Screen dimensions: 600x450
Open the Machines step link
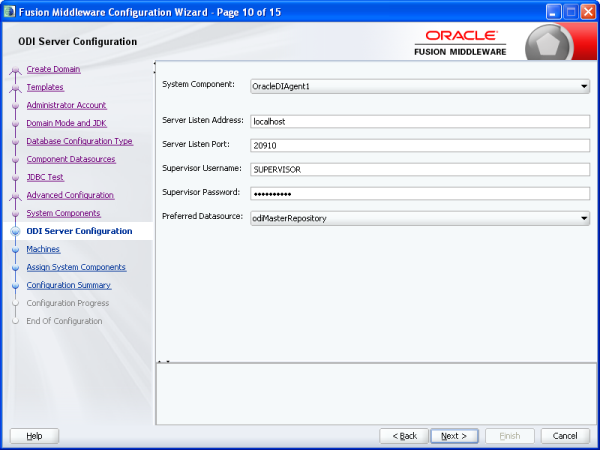click(43, 249)
